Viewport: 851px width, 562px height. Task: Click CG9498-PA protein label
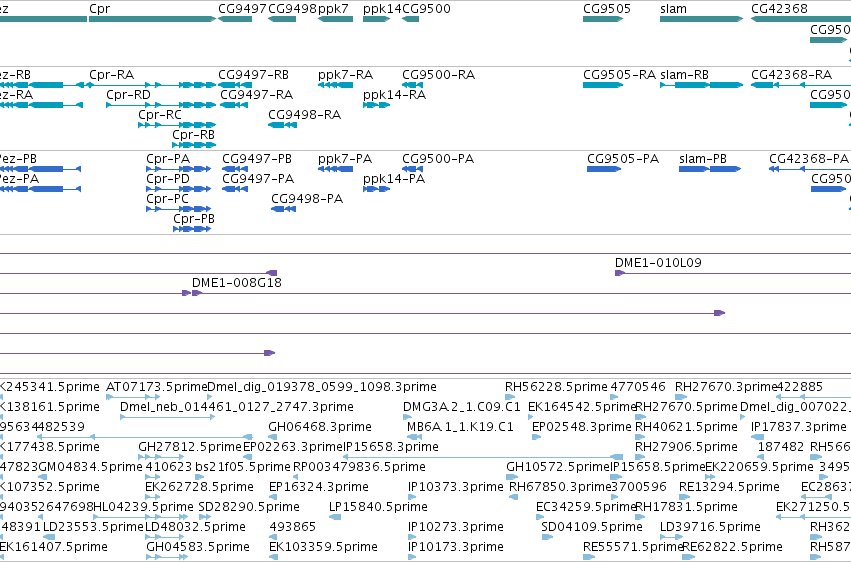(307, 199)
